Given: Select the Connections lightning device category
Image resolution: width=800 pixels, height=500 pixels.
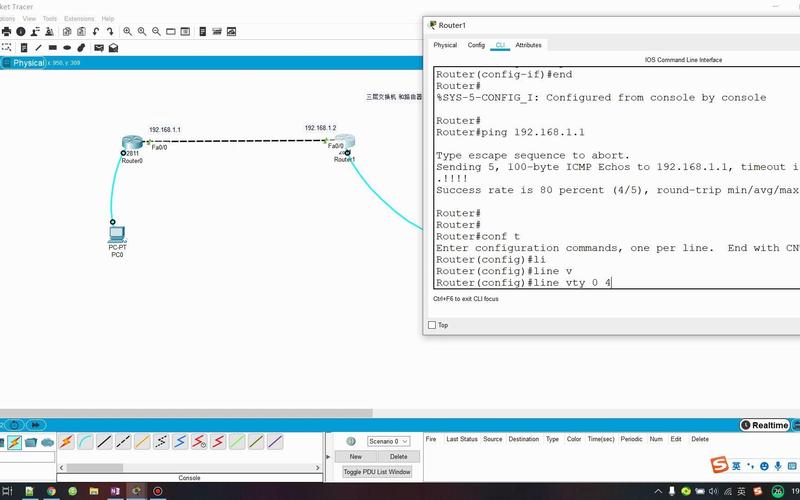Looking at the screenshot, I should click(14, 442).
